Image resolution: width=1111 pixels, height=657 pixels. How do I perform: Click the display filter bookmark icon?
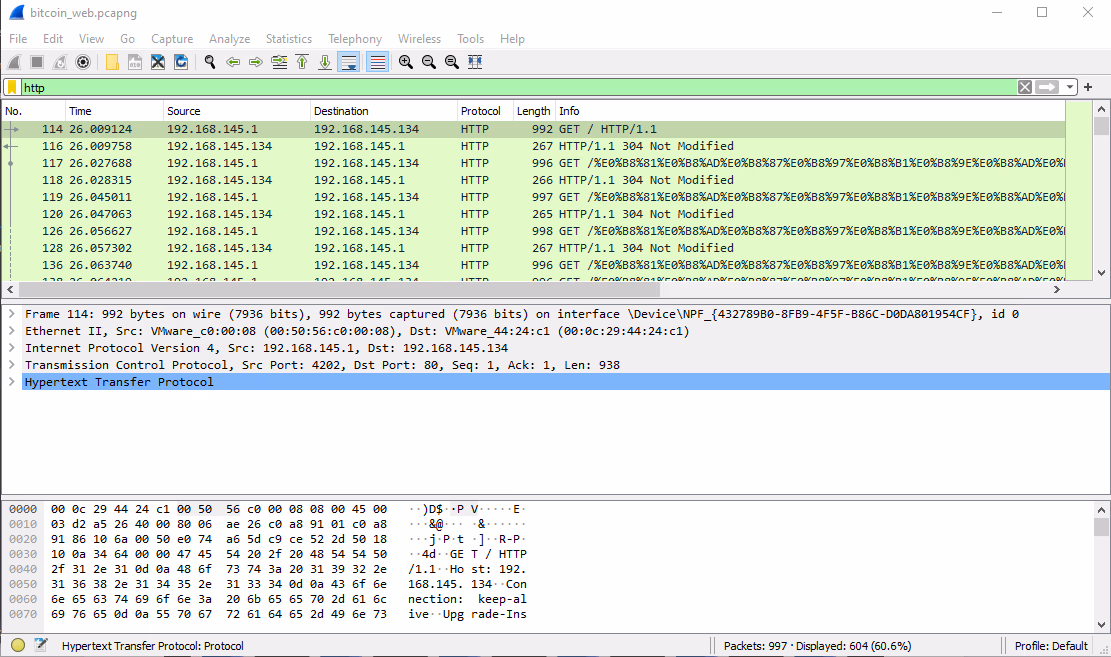click(x=12, y=87)
